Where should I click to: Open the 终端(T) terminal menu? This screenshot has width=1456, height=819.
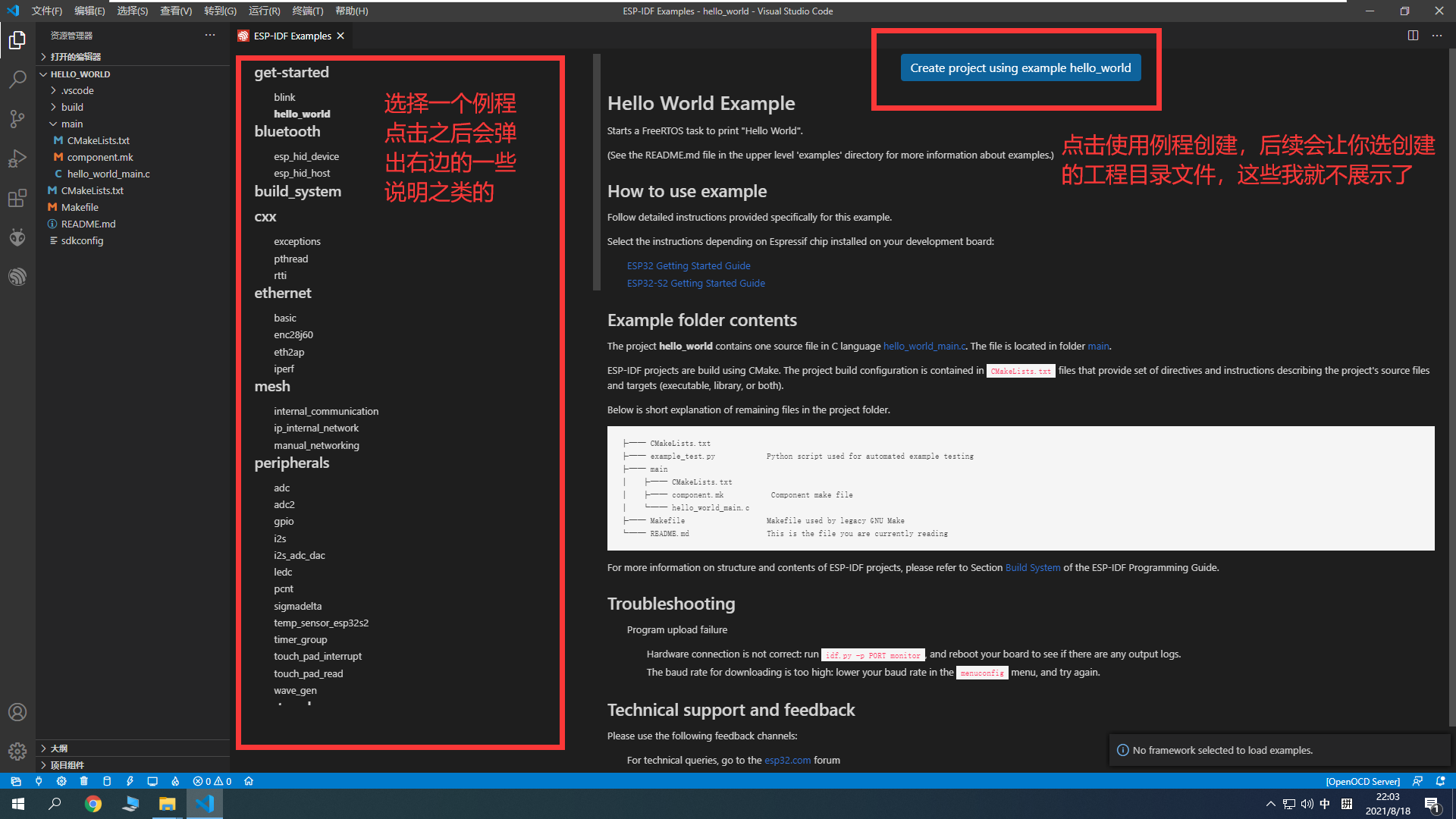point(307,11)
